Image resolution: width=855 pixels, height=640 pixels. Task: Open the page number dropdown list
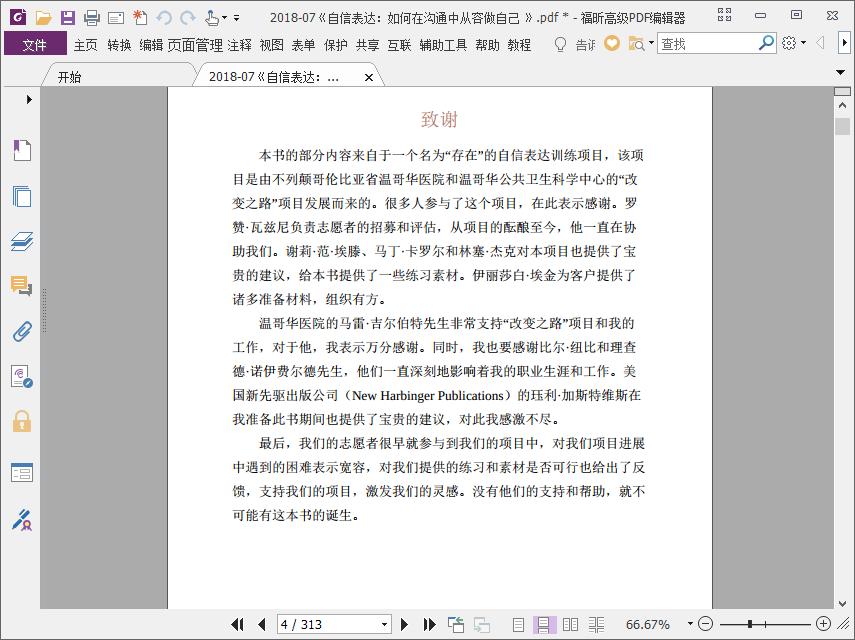pyautogui.click(x=384, y=624)
